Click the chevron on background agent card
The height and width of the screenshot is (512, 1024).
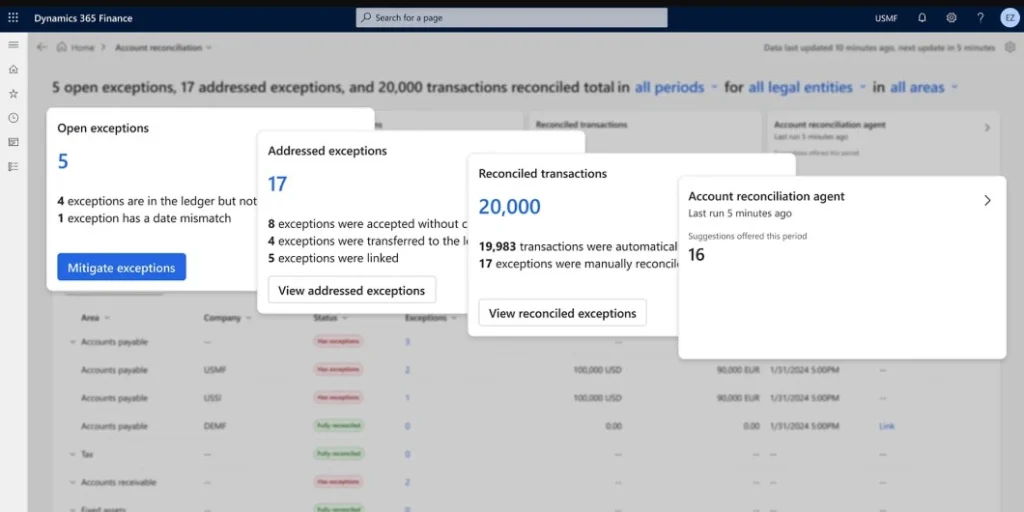click(987, 128)
